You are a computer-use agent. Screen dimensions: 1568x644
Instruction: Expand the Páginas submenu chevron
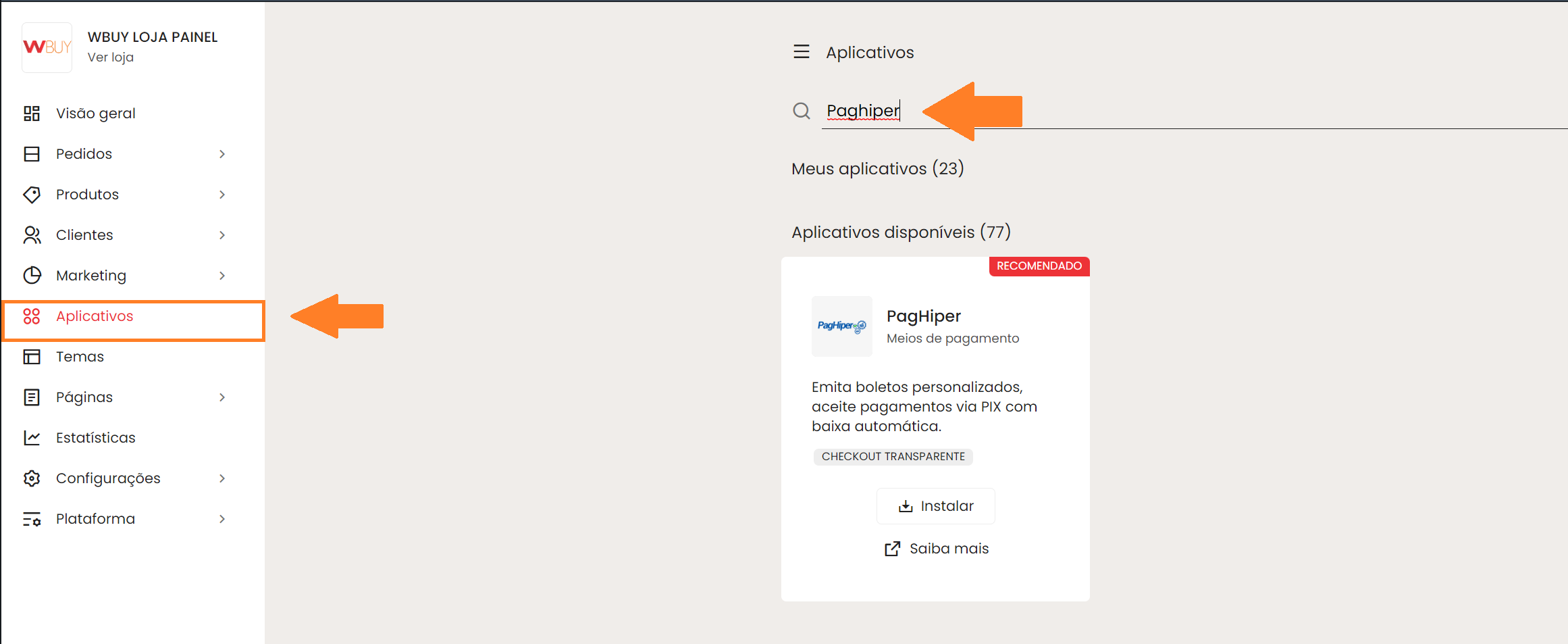click(222, 397)
